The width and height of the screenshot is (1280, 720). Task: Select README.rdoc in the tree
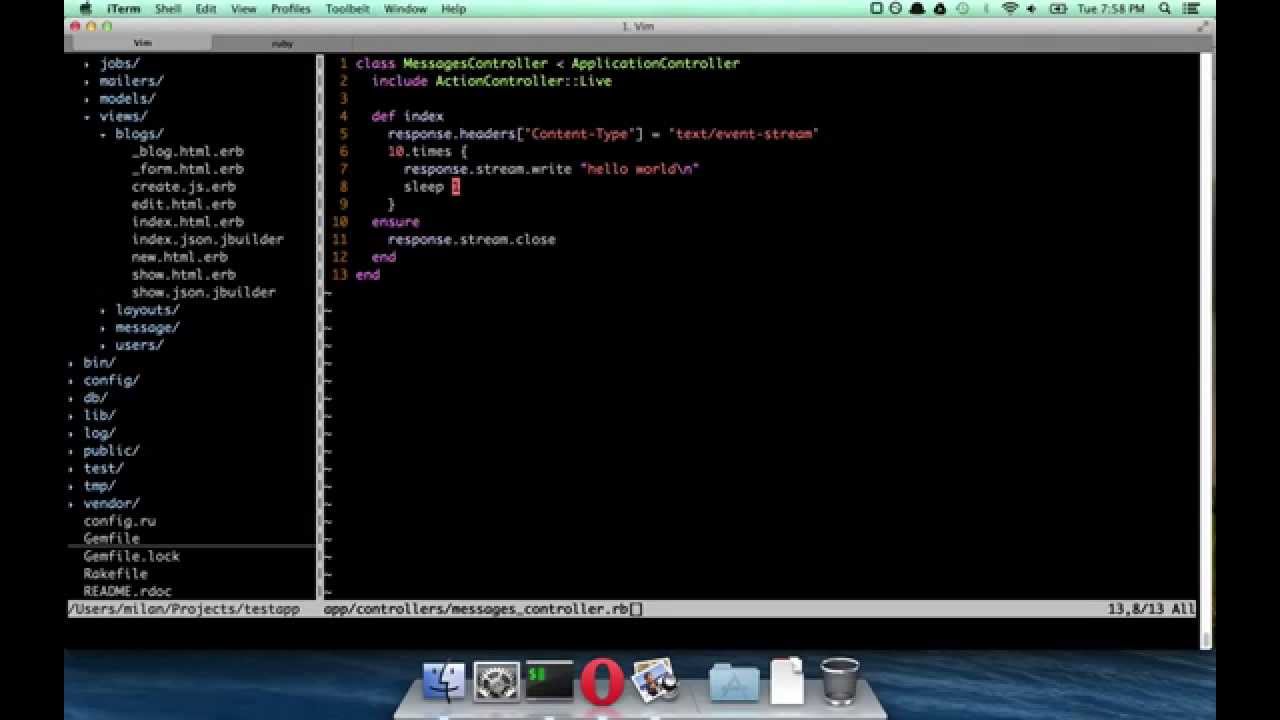[127, 591]
